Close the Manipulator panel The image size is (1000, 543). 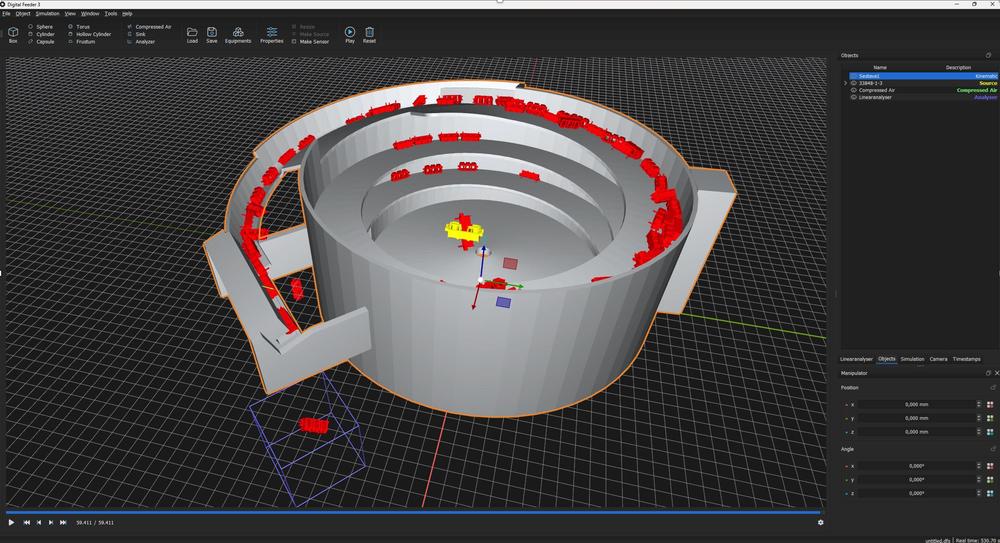pos(997,373)
